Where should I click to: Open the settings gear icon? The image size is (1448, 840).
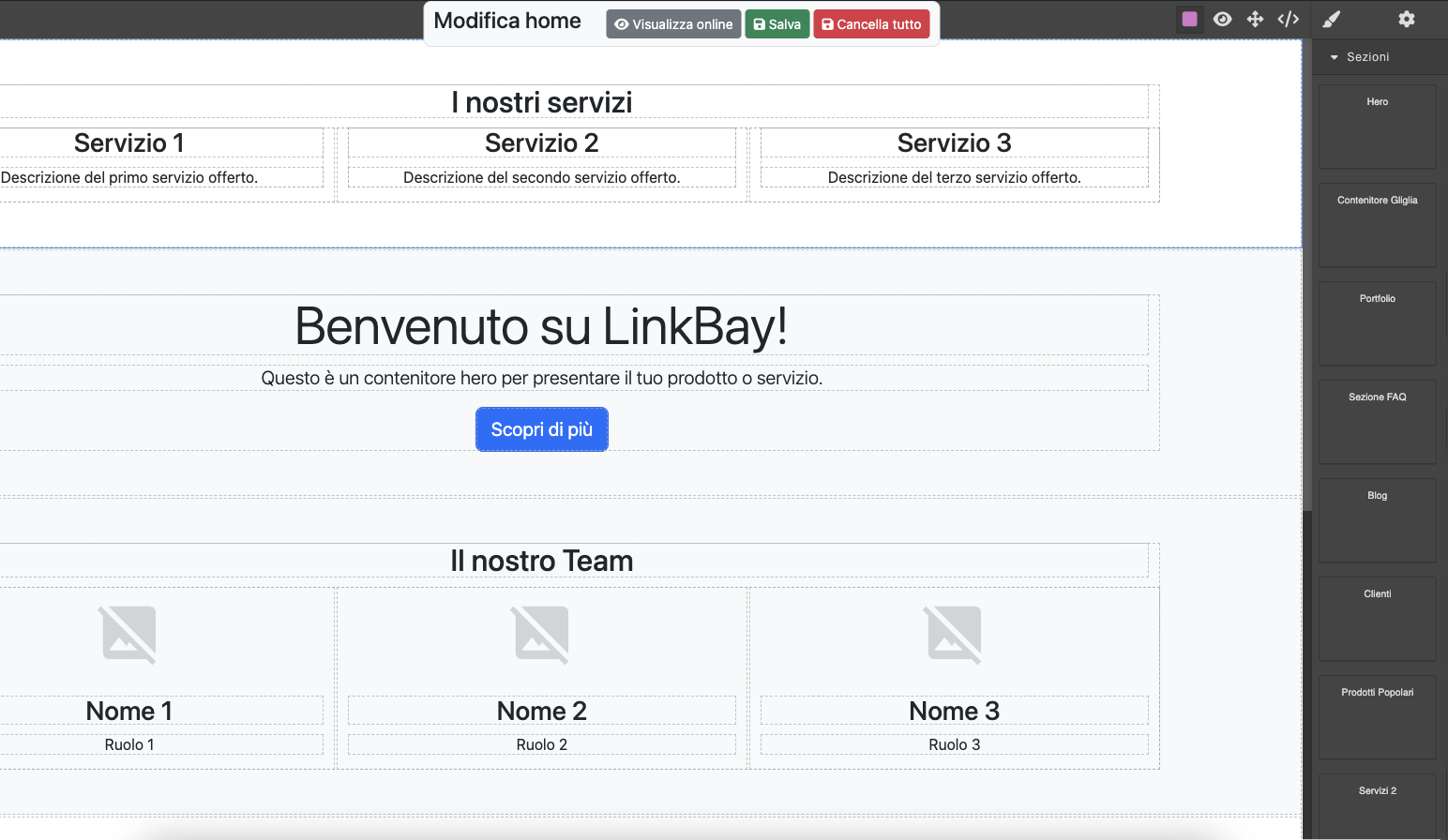(1406, 19)
